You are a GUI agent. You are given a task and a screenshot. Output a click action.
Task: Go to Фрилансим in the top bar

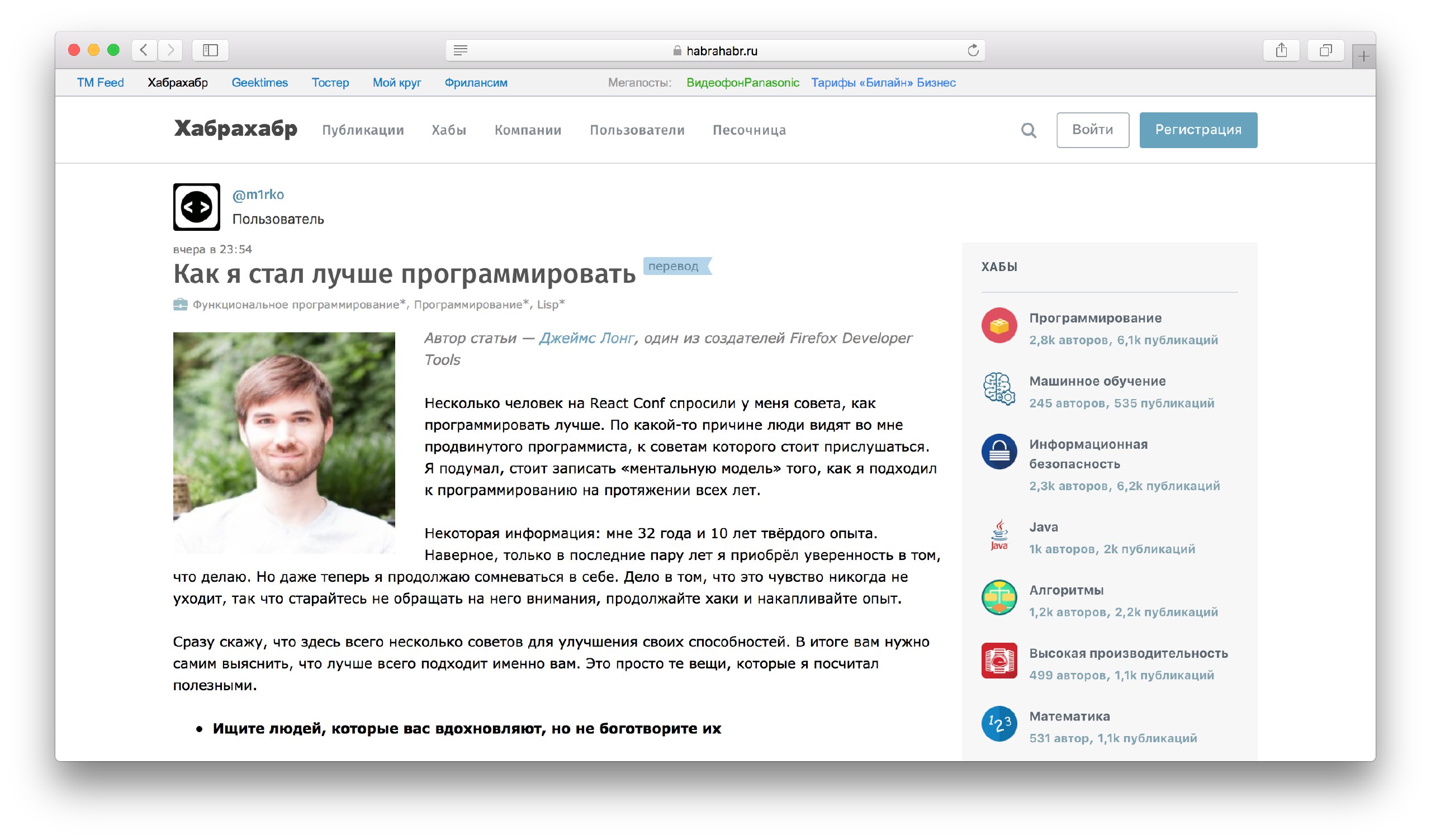tap(476, 82)
